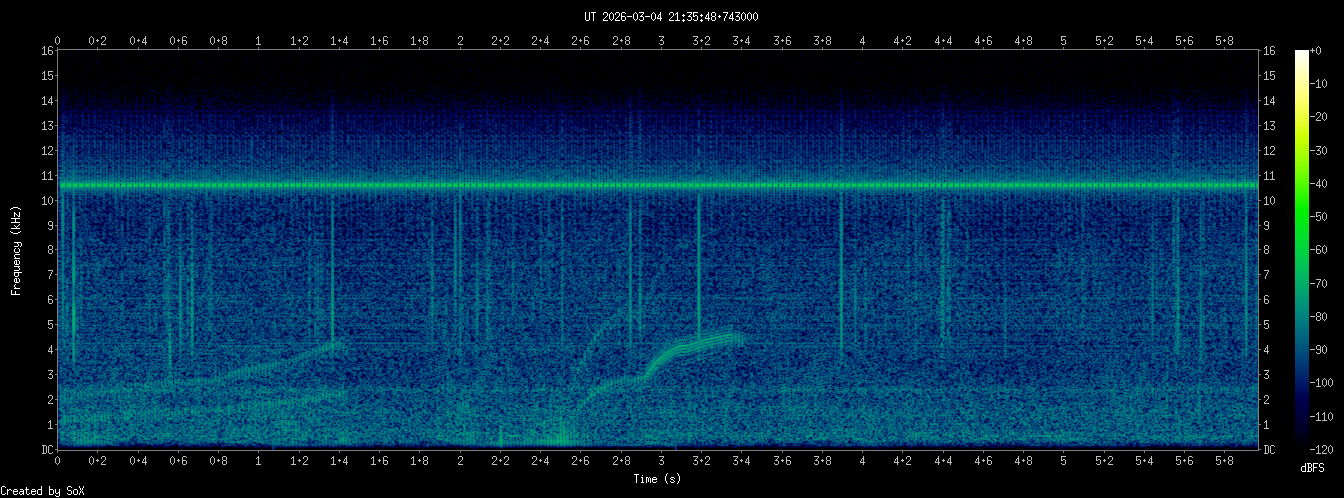Click the dBFS label under the color scale
1344x498 pixels.
[x=1313, y=468]
